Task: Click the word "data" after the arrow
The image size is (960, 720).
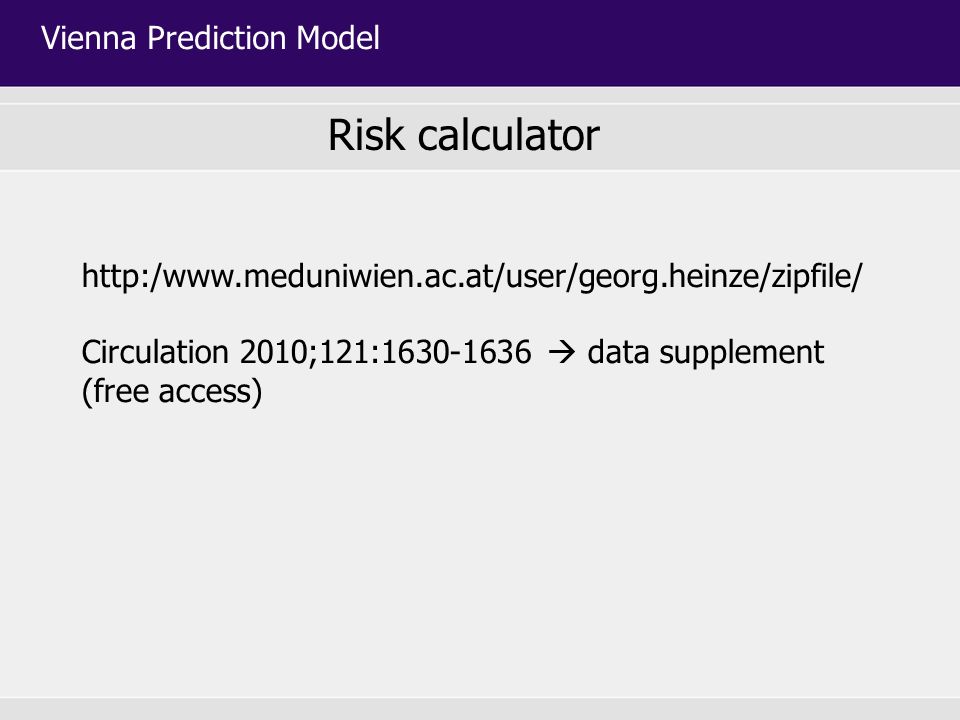Action: tap(618, 353)
